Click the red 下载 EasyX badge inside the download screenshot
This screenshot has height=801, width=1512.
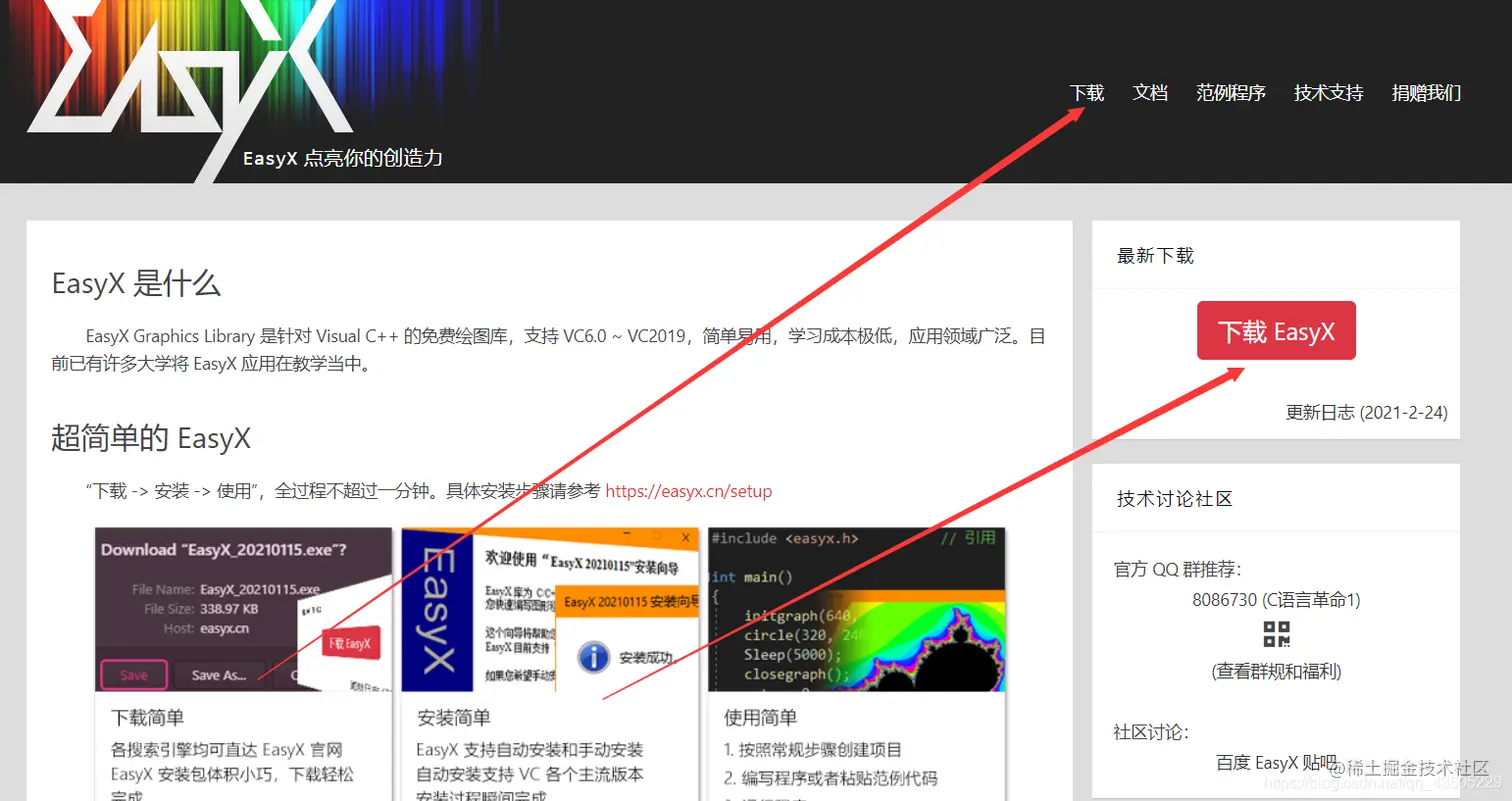click(350, 644)
